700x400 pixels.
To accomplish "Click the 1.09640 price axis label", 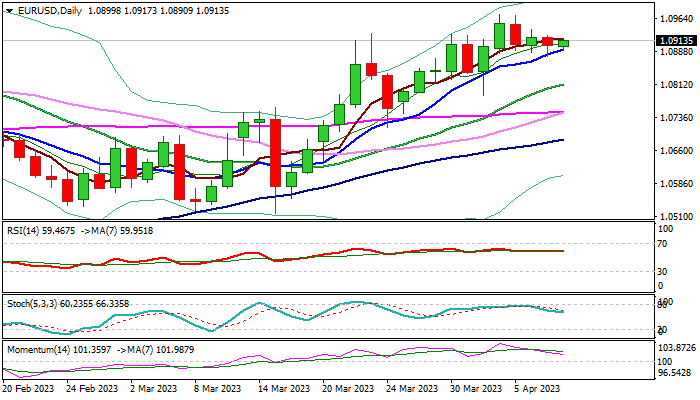I will coord(676,19).
